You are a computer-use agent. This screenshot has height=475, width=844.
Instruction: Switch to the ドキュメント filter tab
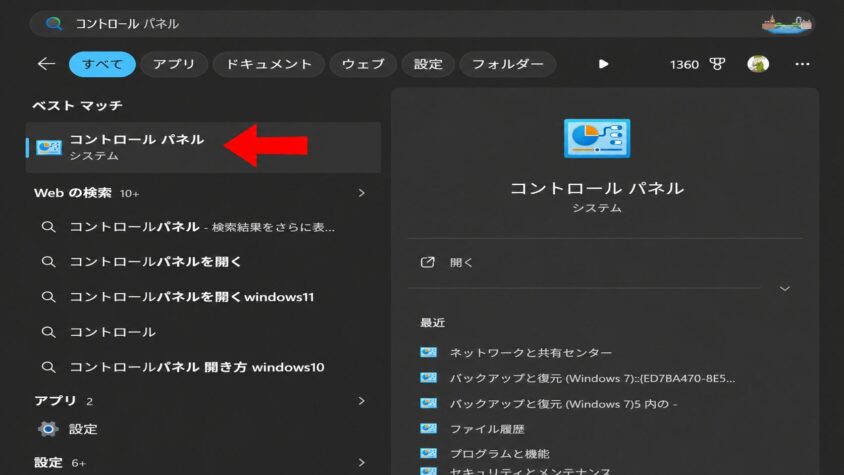(x=269, y=64)
